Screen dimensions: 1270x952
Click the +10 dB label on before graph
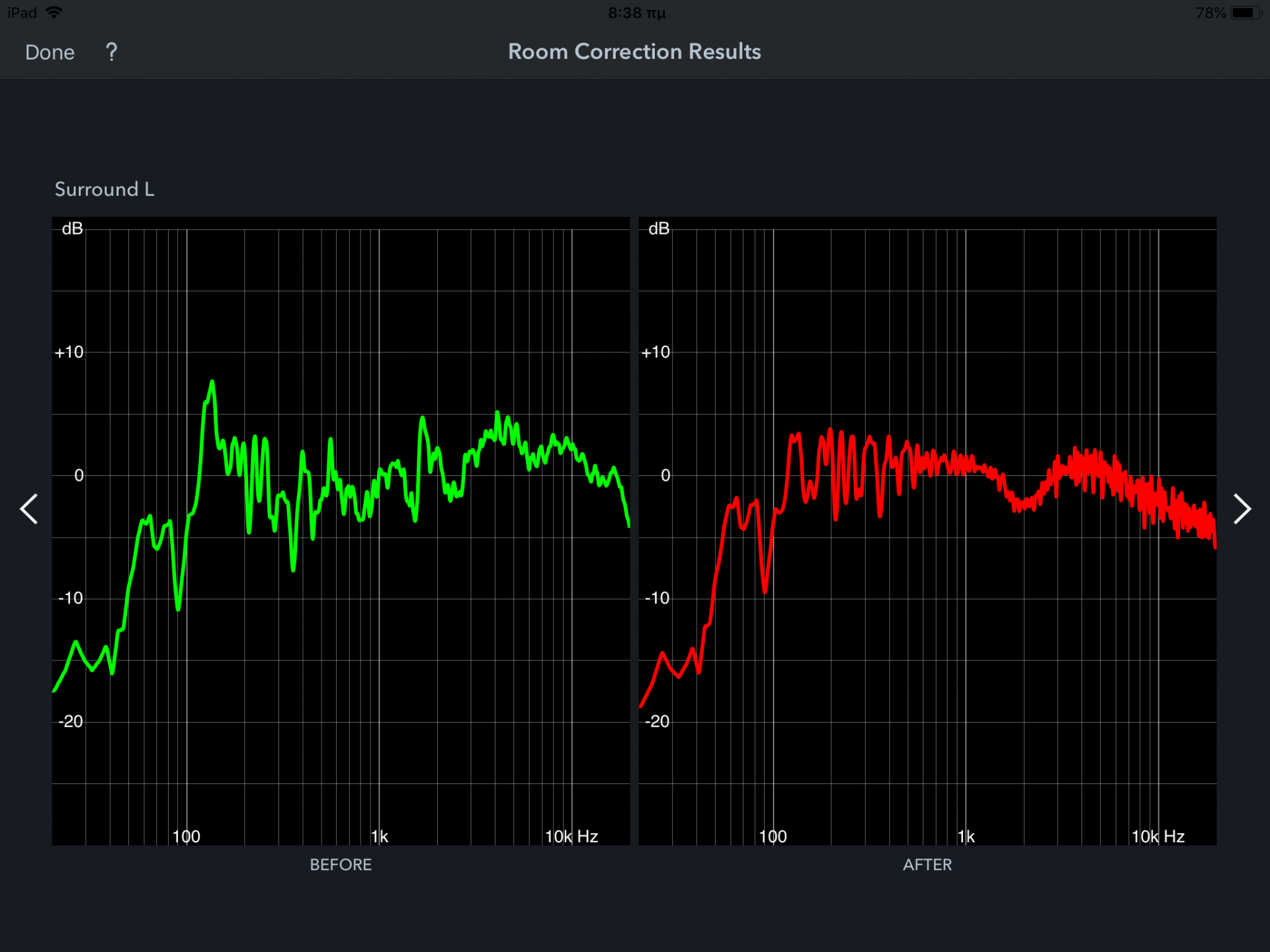click(x=69, y=352)
